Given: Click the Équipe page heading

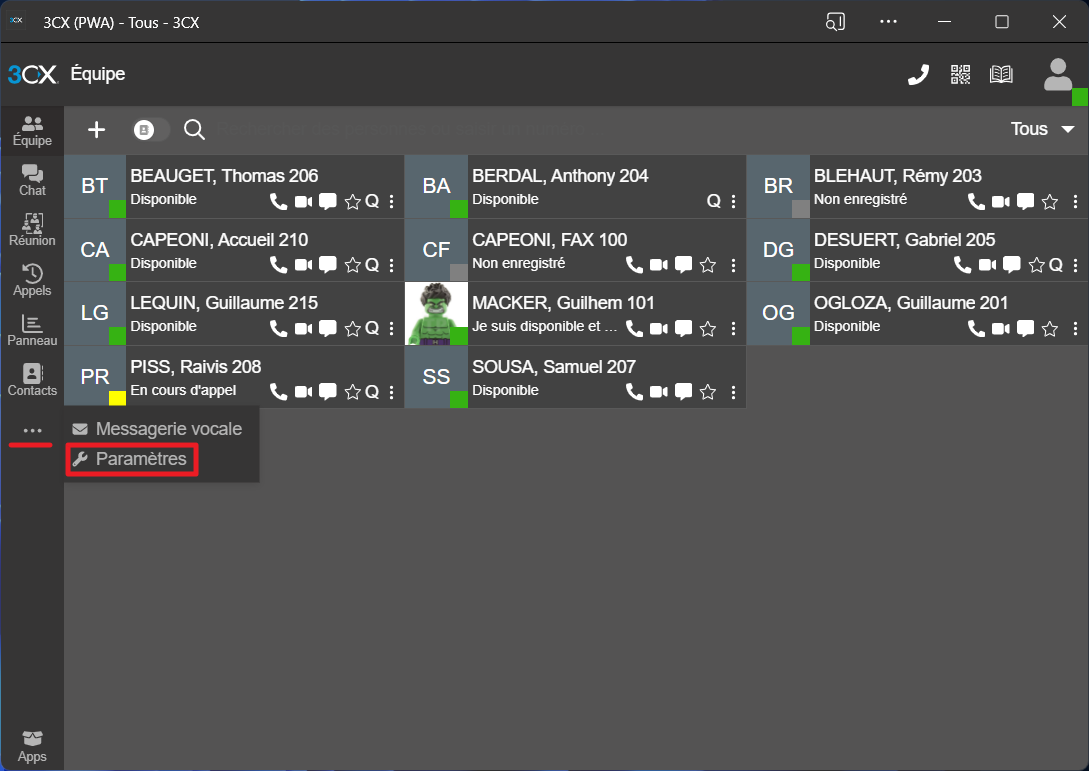Looking at the screenshot, I should 98,74.
